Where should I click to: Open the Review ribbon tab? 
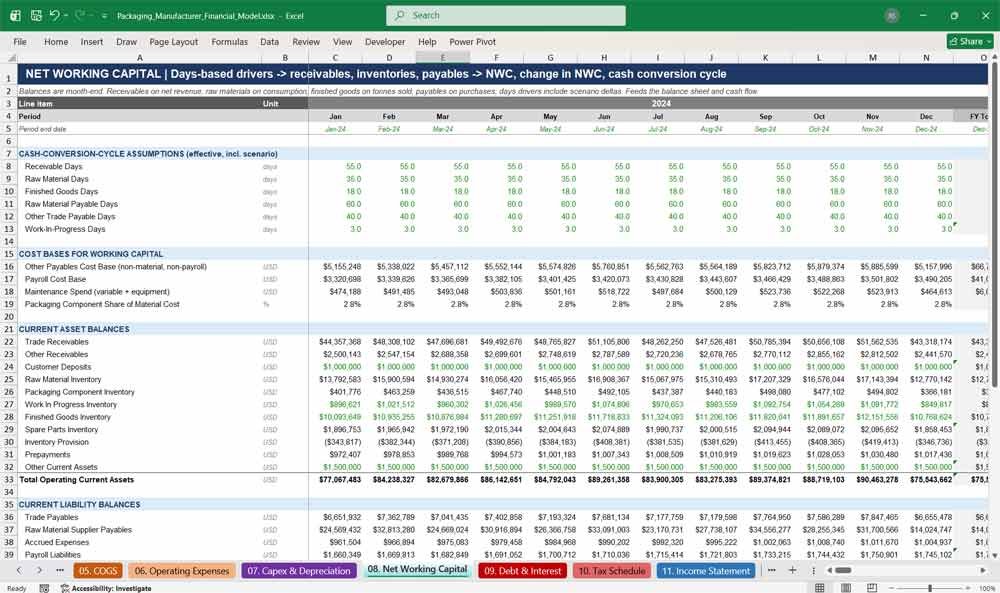pyautogui.click(x=306, y=41)
